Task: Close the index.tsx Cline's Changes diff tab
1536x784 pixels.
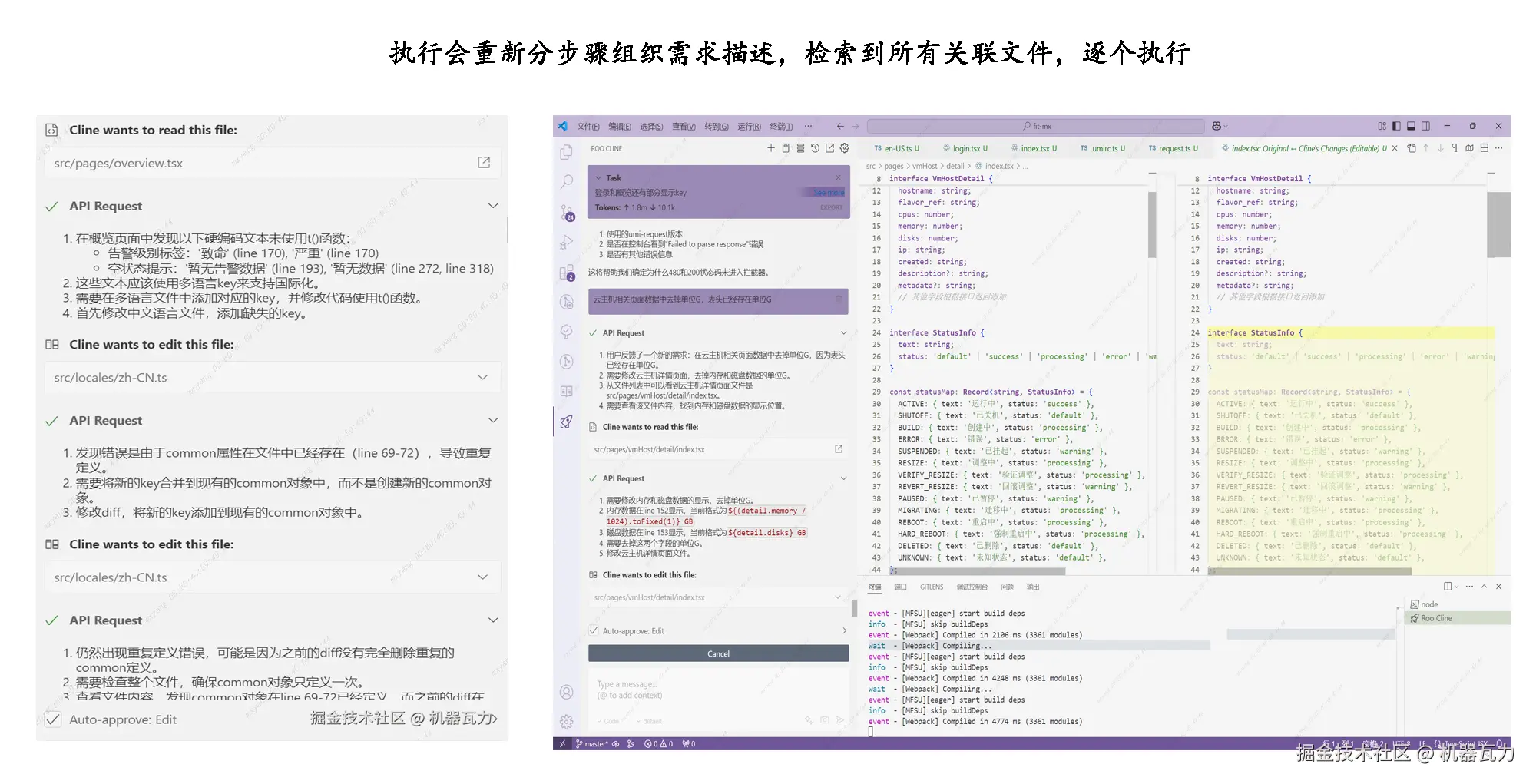Action: [1394, 148]
